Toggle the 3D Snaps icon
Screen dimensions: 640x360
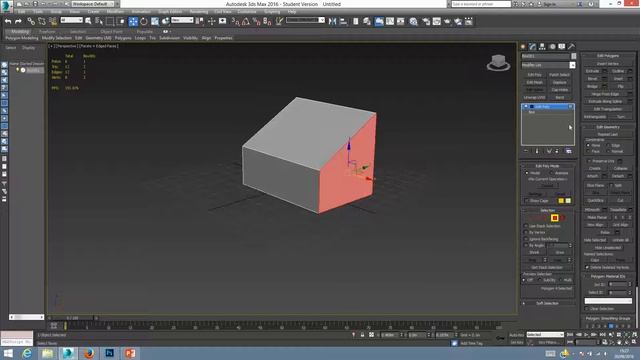(x=235, y=21)
